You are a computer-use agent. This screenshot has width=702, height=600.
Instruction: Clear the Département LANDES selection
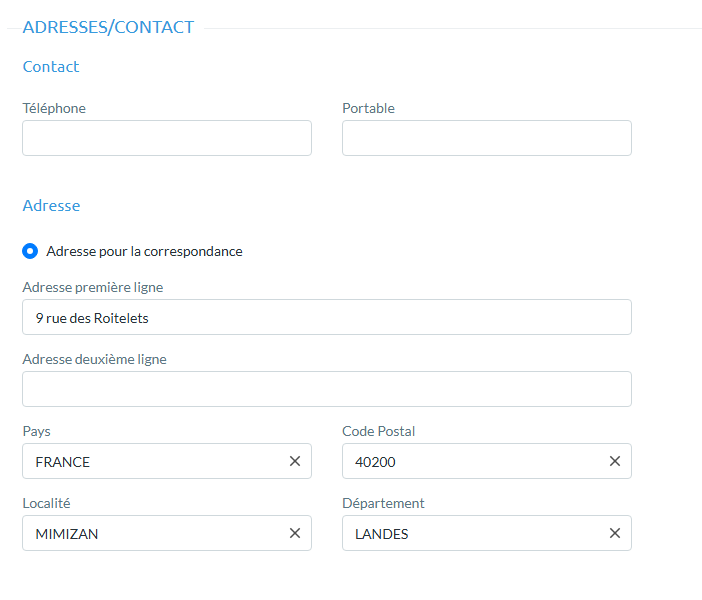615,533
